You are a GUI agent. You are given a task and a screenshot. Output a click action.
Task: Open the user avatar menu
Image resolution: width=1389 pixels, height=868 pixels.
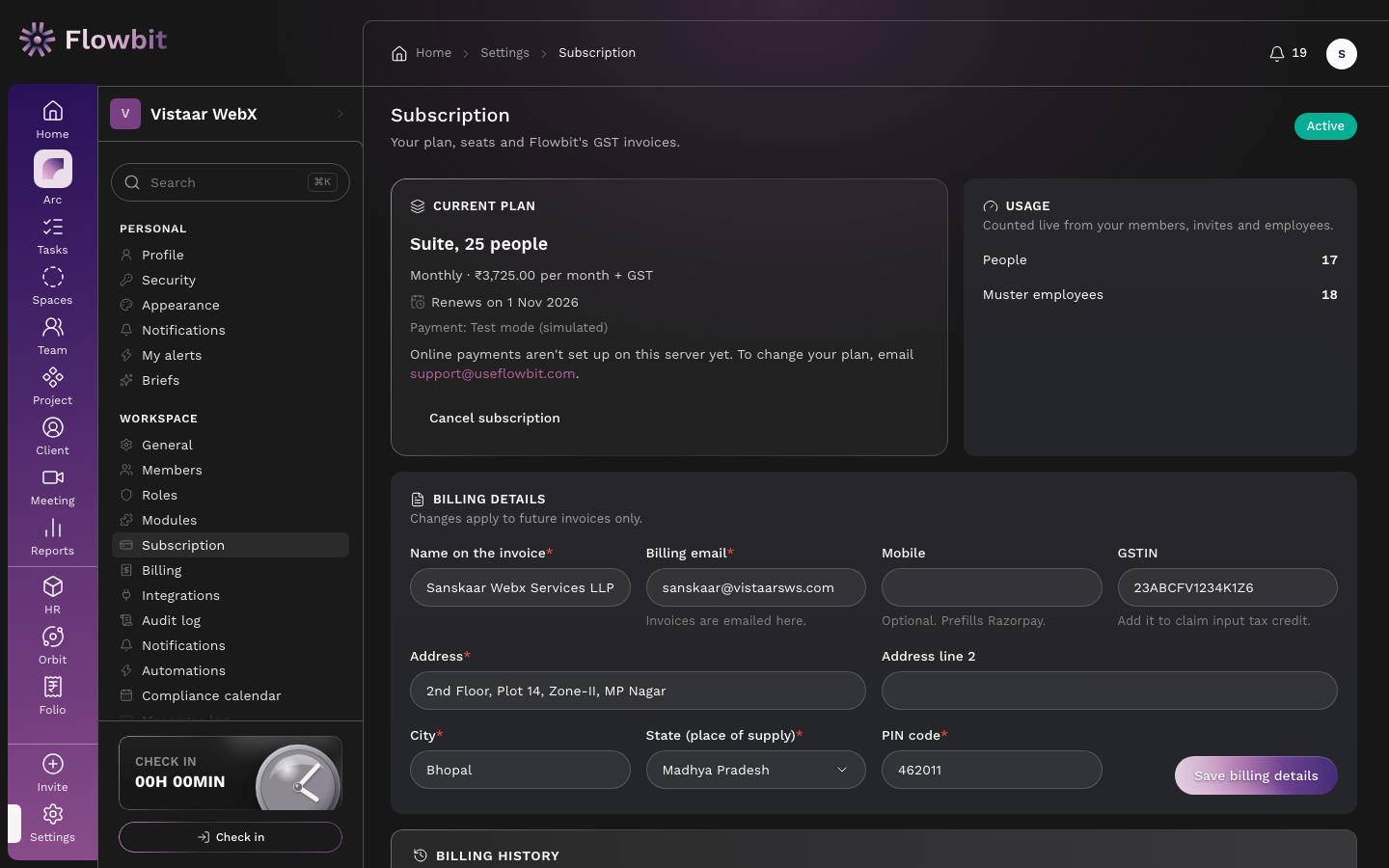(1342, 54)
